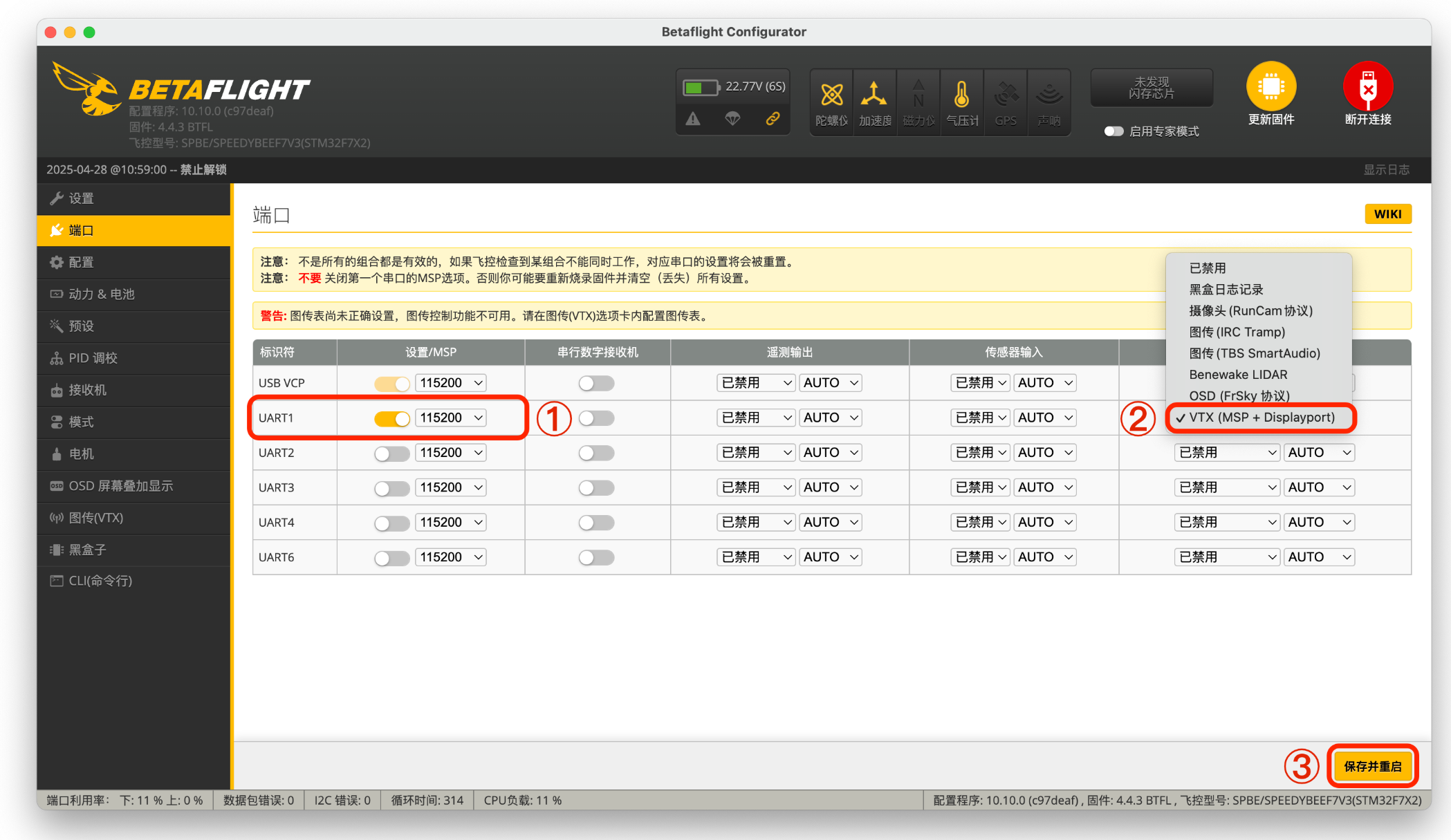
Task: Click the failsafe parachute status icon
Action: 732,119
